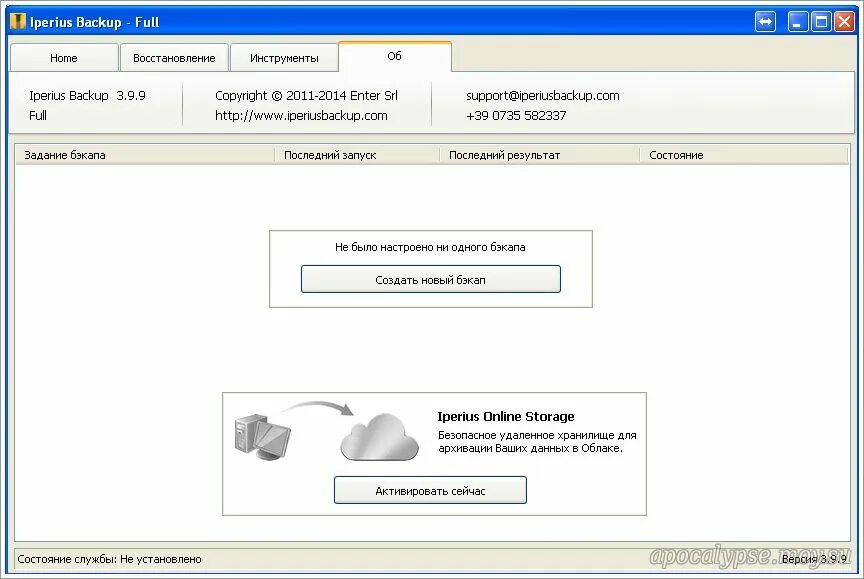Close the Iperius Backup window
This screenshot has height=579, width=864.
[844, 22]
